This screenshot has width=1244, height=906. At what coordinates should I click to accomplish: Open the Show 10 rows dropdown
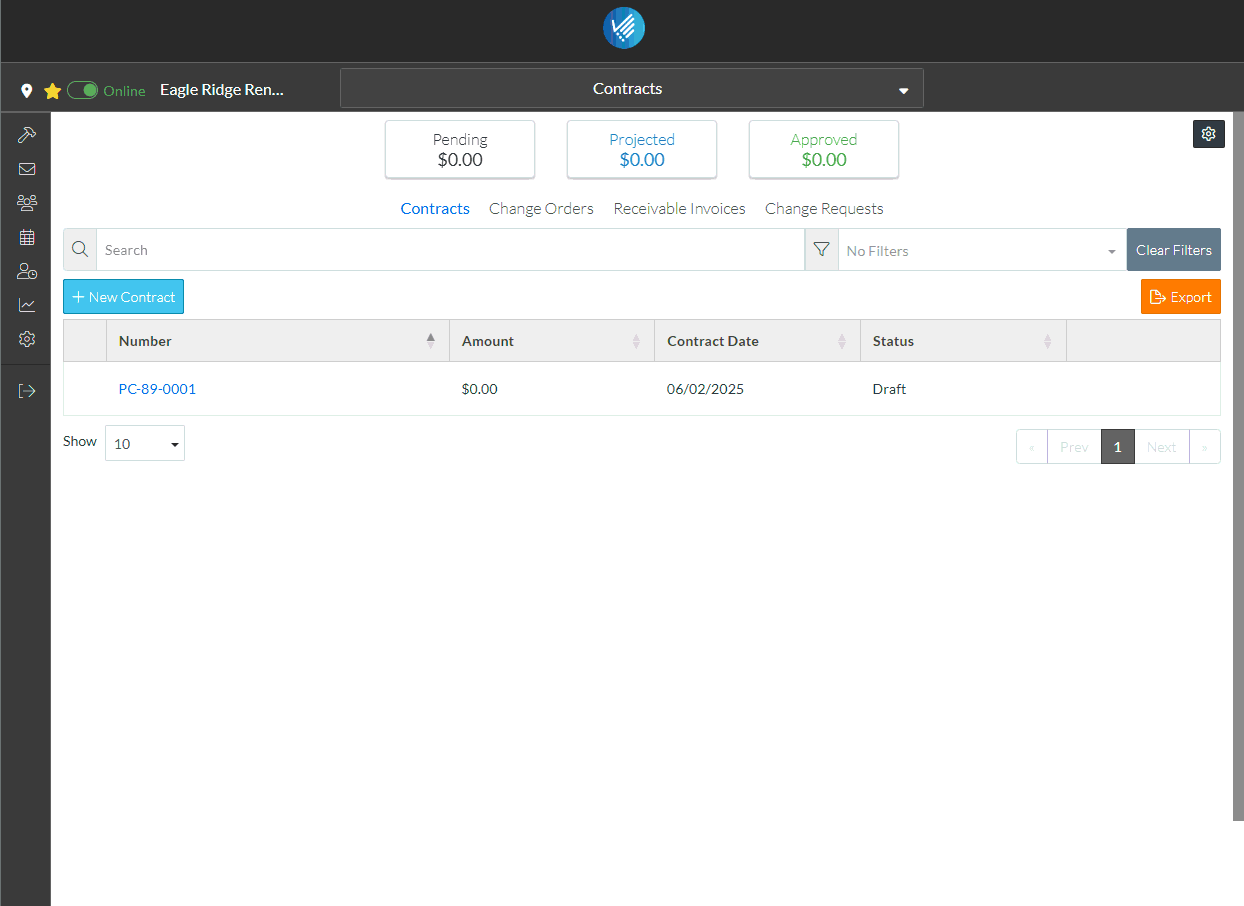tap(145, 443)
